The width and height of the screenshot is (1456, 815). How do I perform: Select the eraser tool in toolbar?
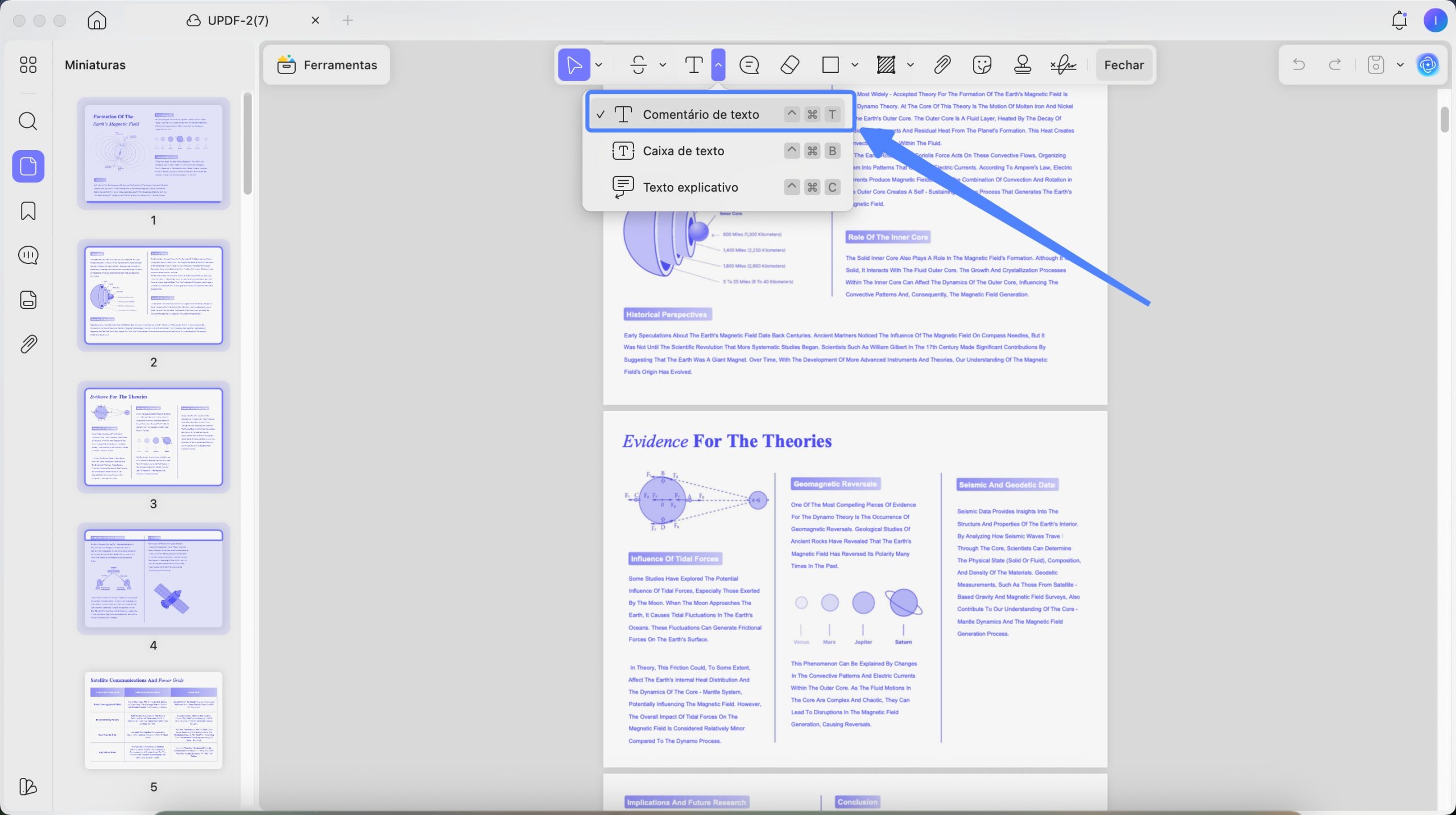click(789, 65)
